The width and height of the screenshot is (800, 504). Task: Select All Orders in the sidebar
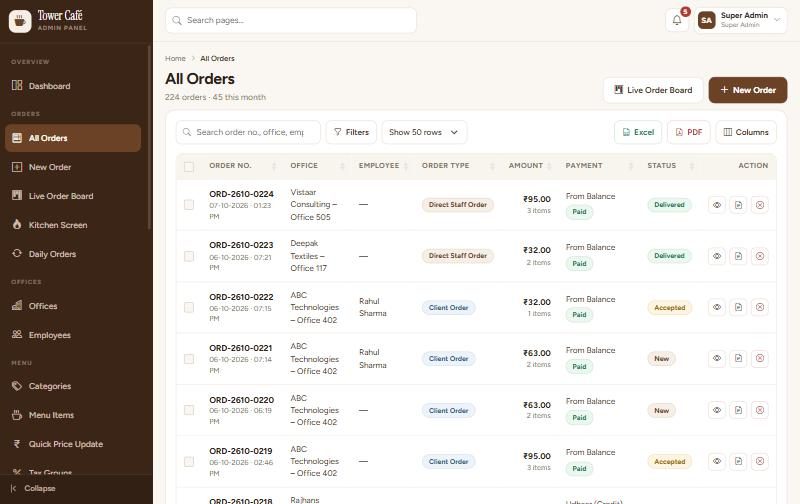(73, 138)
